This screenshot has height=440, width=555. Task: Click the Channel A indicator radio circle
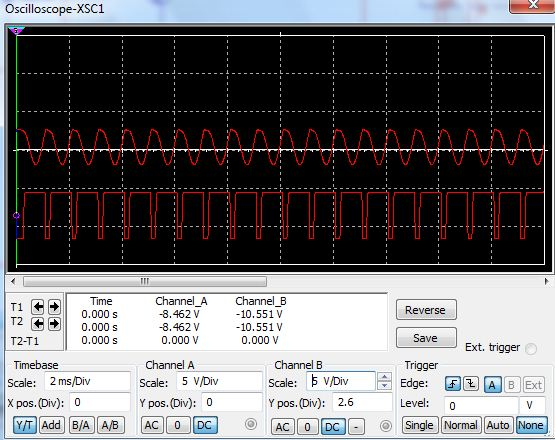[x=251, y=424]
